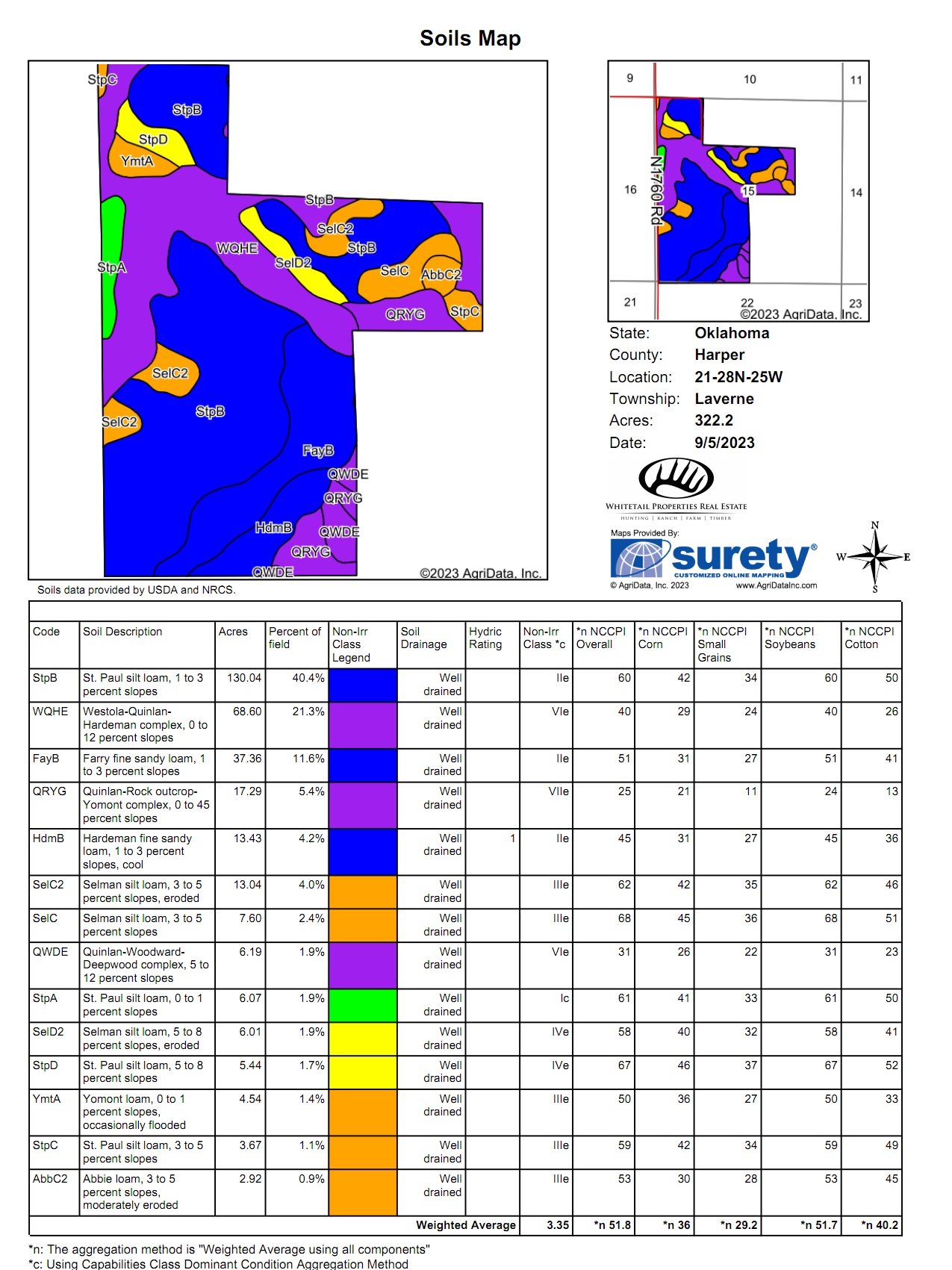This screenshot has height=1270, width=952.
Task: Select the Percent of field column header
Action: tap(295, 638)
